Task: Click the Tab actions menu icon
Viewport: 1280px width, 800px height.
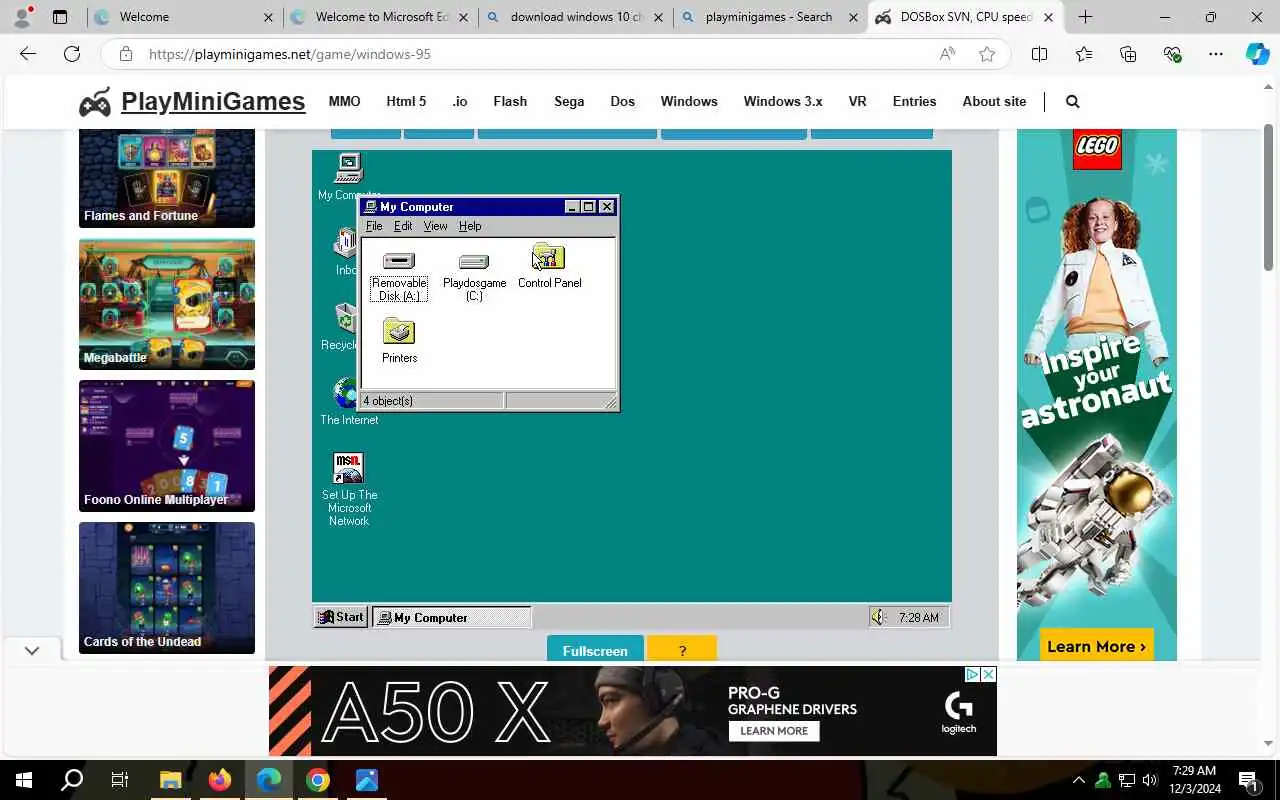Action: [60, 17]
